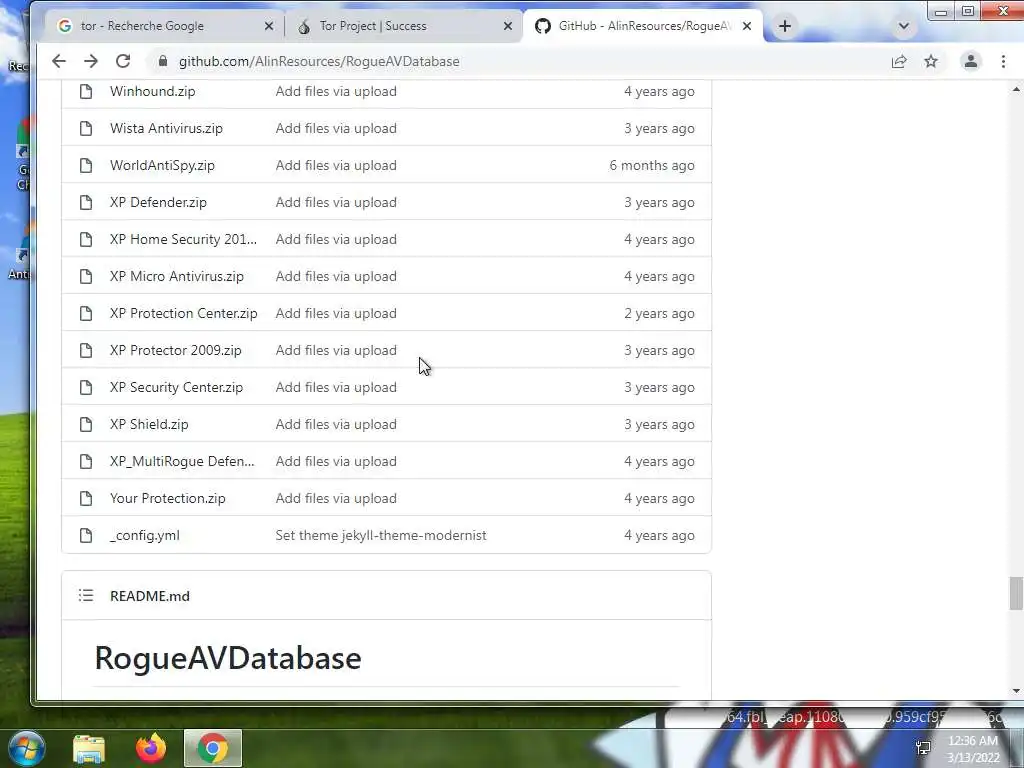Image resolution: width=1024 pixels, height=768 pixels.
Task: Open a new tab with the plus button
Action: tap(785, 26)
